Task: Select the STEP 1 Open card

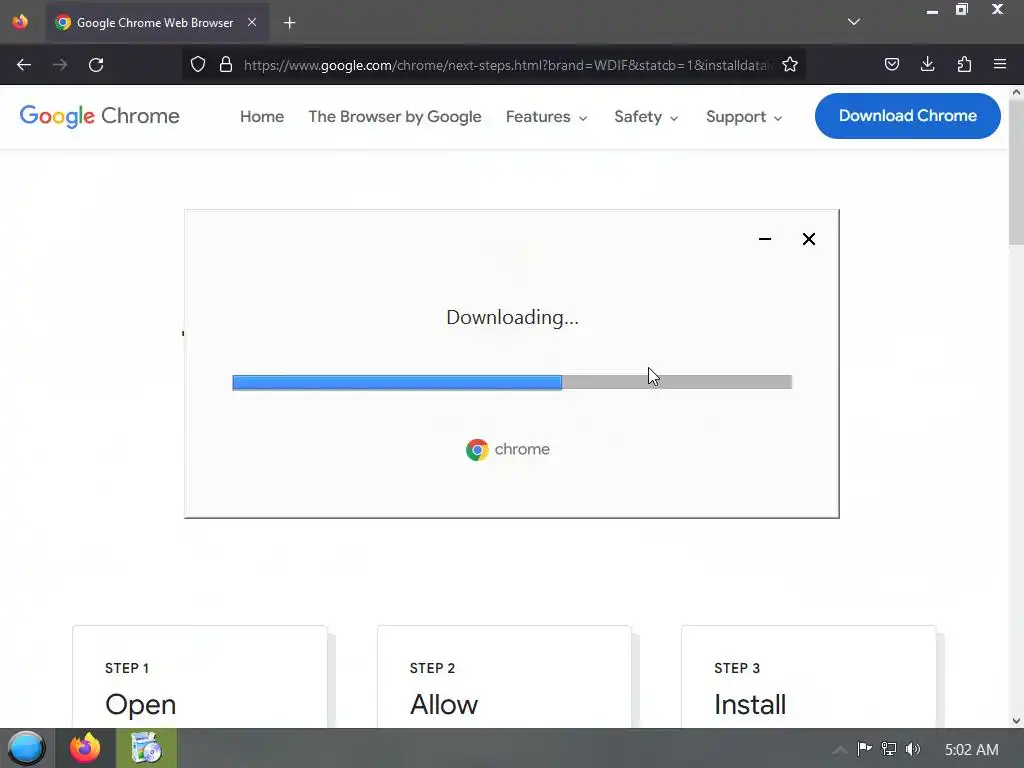Action: pyautogui.click(x=200, y=677)
